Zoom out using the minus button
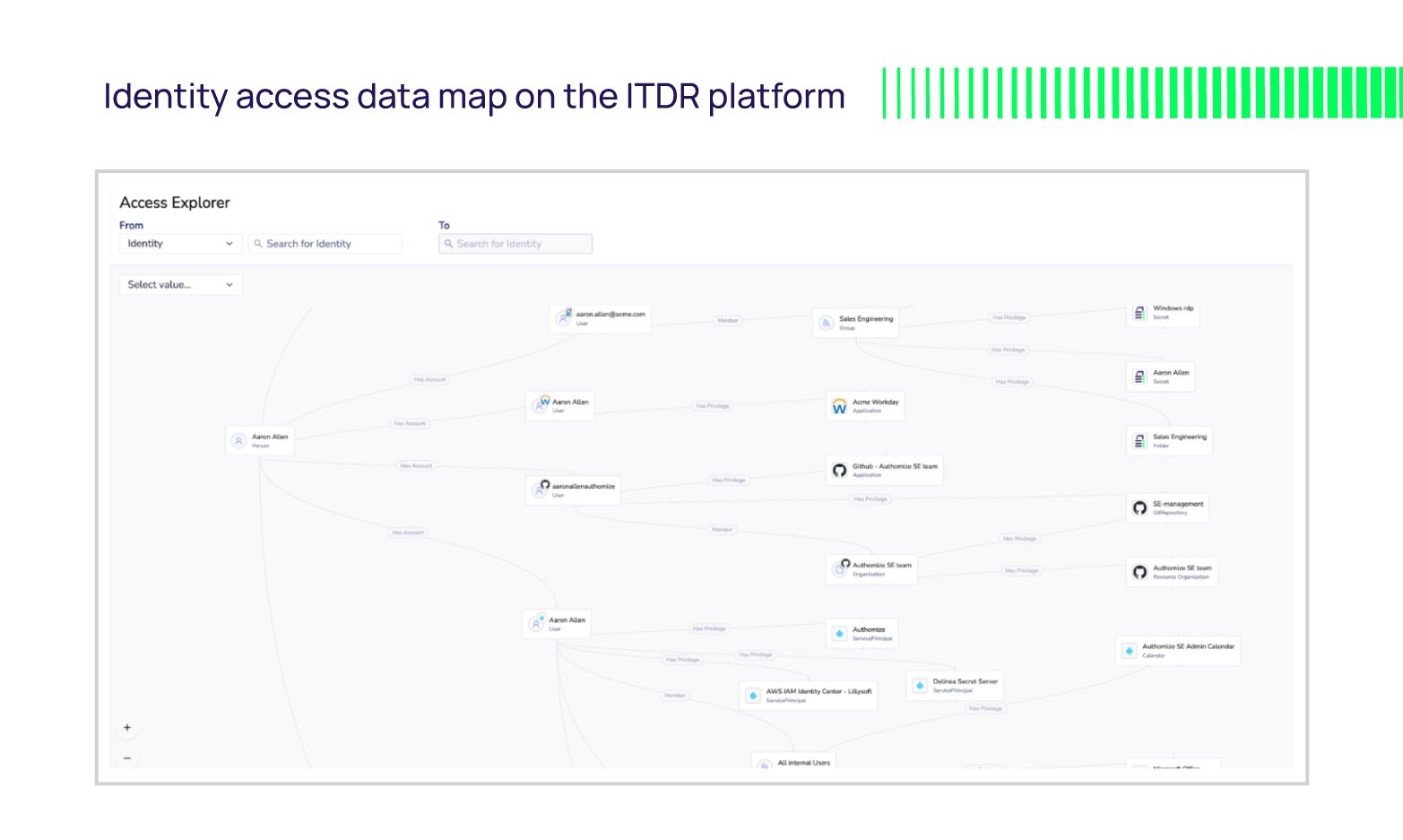This screenshot has width=1403, height=840. pyautogui.click(x=126, y=758)
